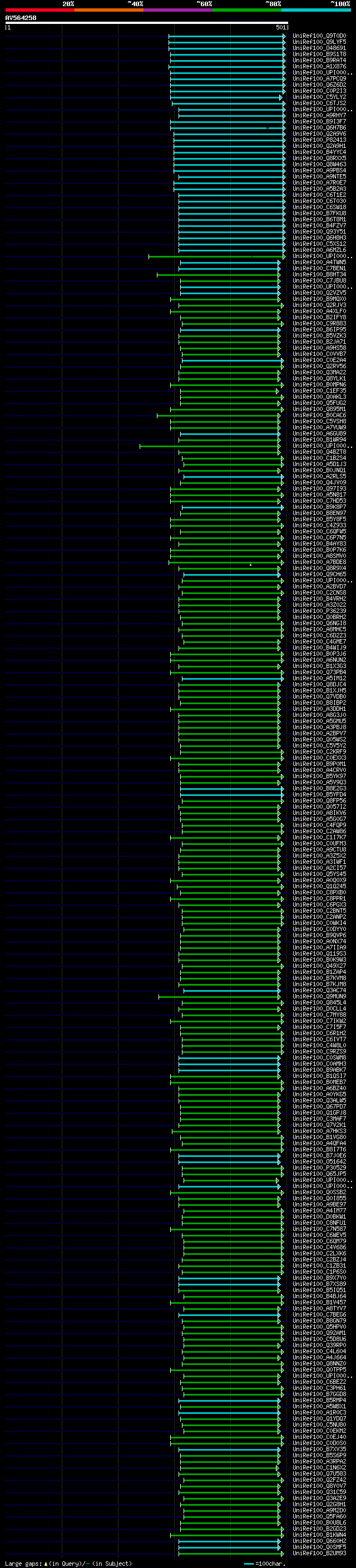
Task: Click hit label UniRef100_A9RHY7
Action: click(x=319, y=115)
